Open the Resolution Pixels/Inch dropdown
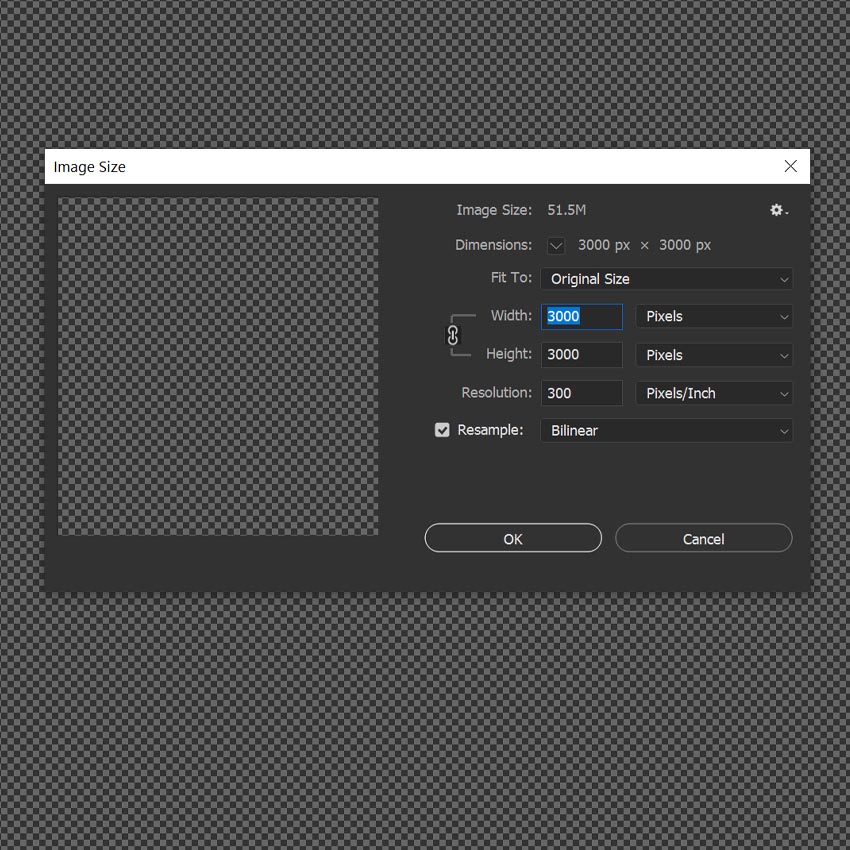The height and width of the screenshot is (850, 850). [x=714, y=394]
